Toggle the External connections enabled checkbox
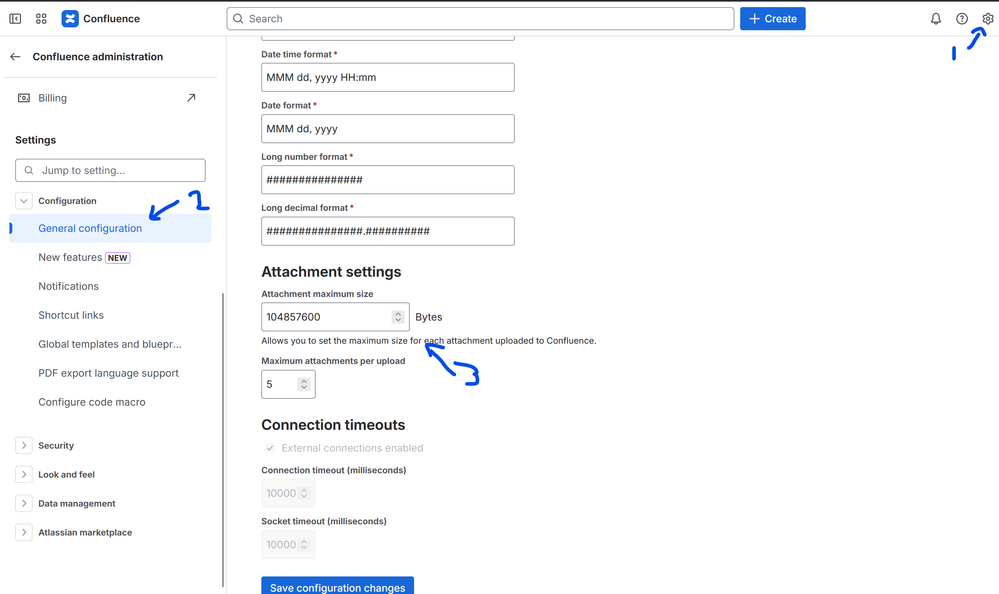The width and height of the screenshot is (999, 594). (269, 447)
